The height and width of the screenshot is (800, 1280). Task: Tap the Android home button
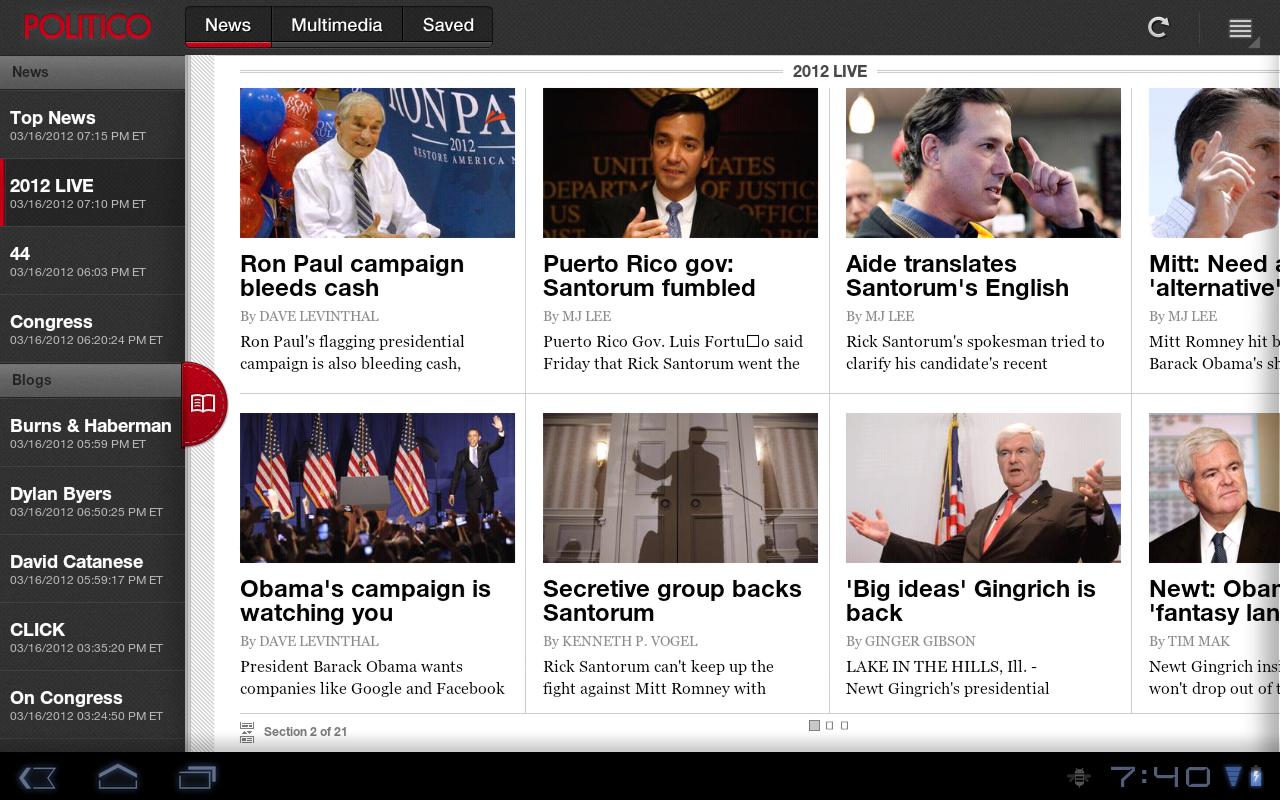[x=117, y=777]
